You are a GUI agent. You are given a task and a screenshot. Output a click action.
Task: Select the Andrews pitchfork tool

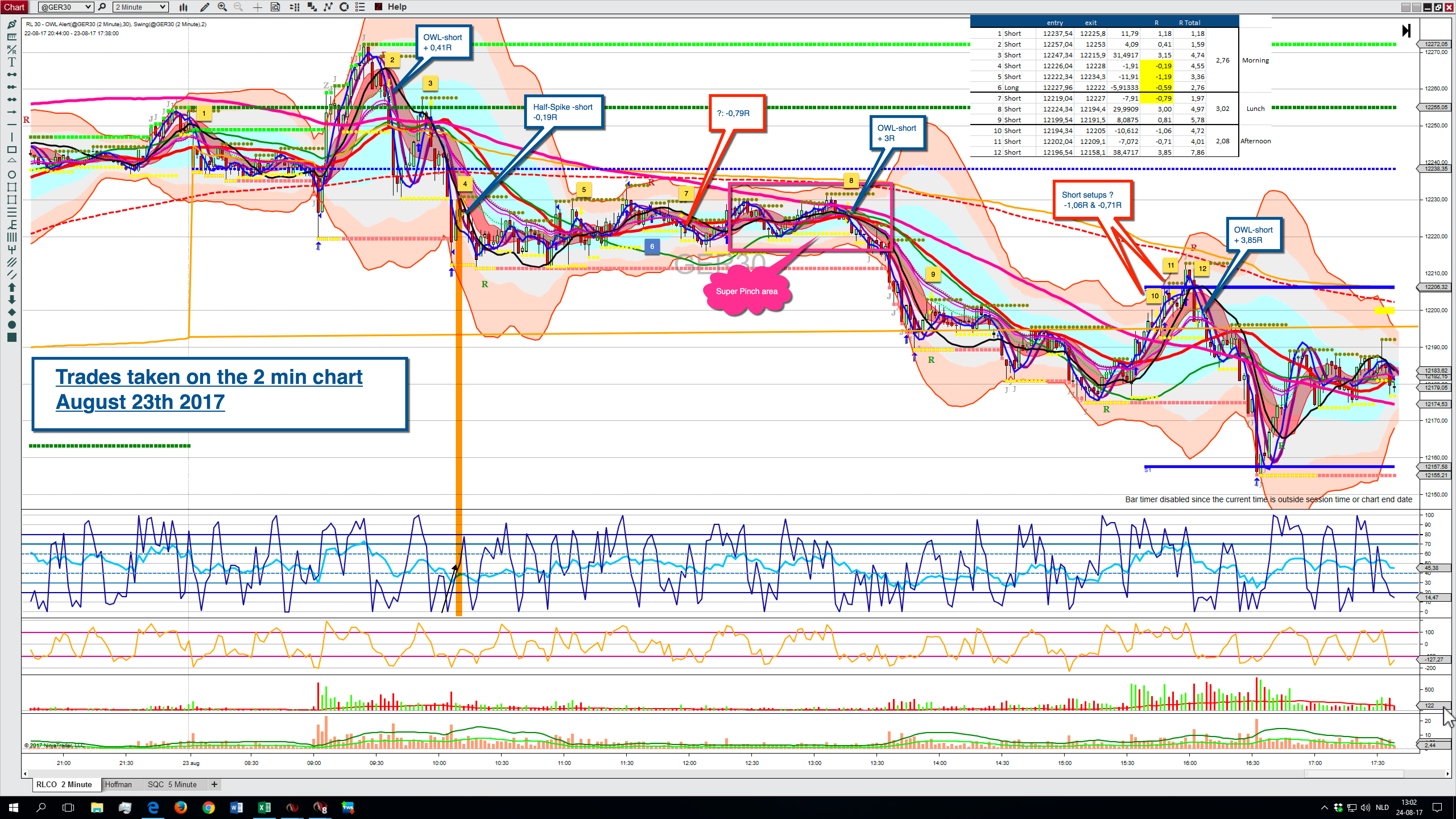coord(11,249)
